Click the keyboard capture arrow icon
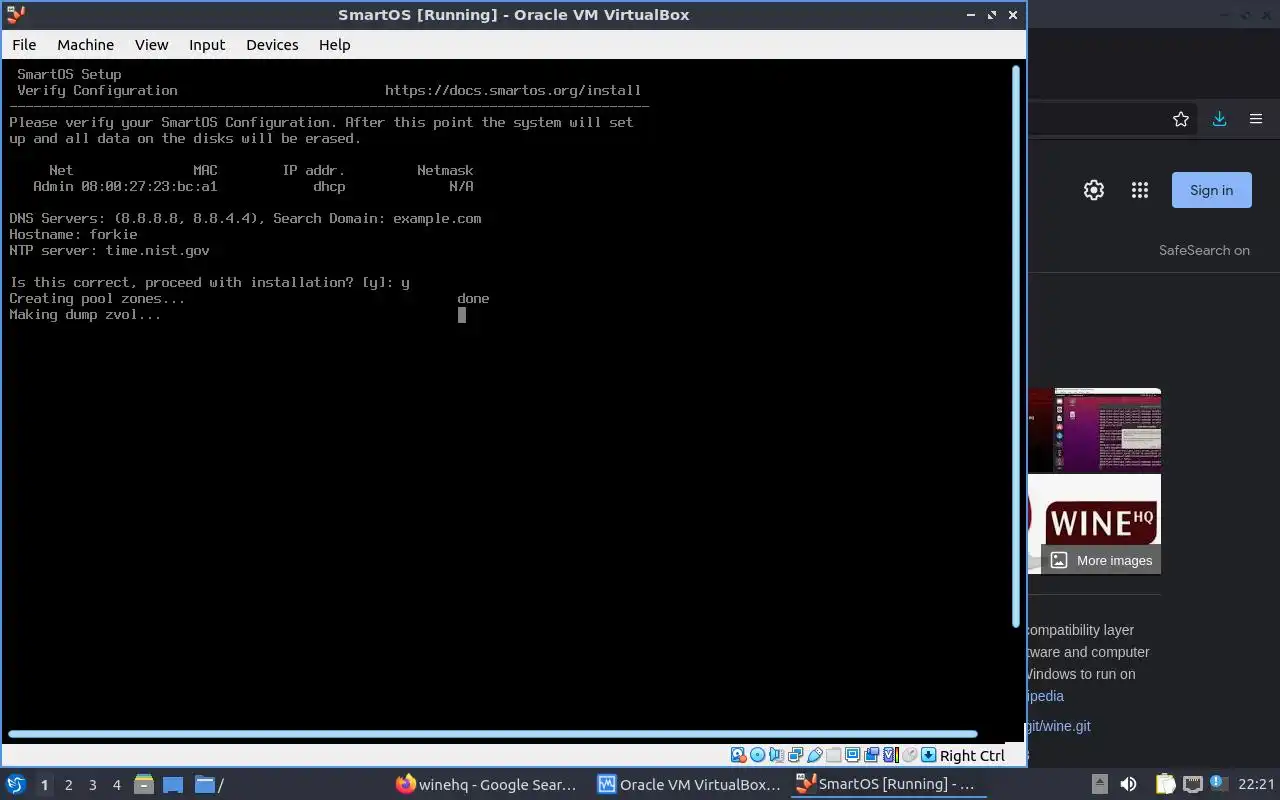This screenshot has width=1280, height=800. coord(928,755)
